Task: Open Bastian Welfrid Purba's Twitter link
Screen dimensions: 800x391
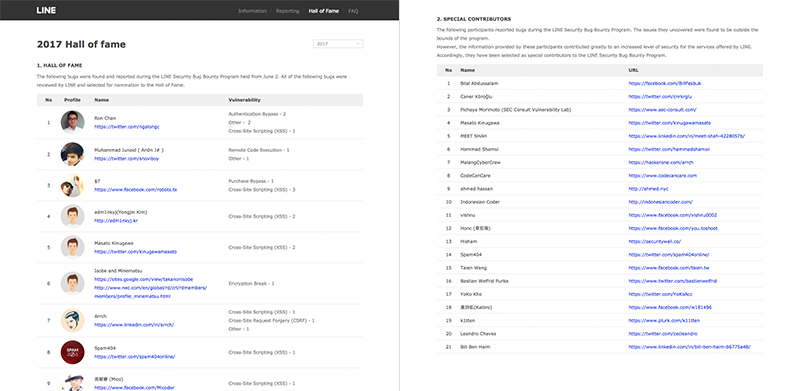Action: pos(673,281)
